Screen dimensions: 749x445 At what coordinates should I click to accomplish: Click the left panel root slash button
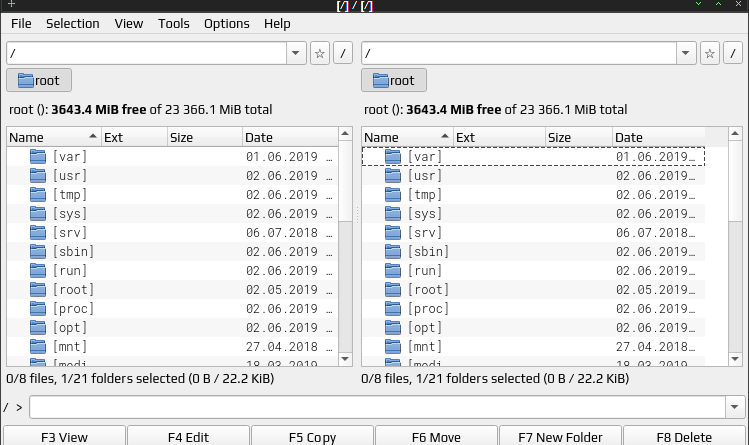click(343, 53)
